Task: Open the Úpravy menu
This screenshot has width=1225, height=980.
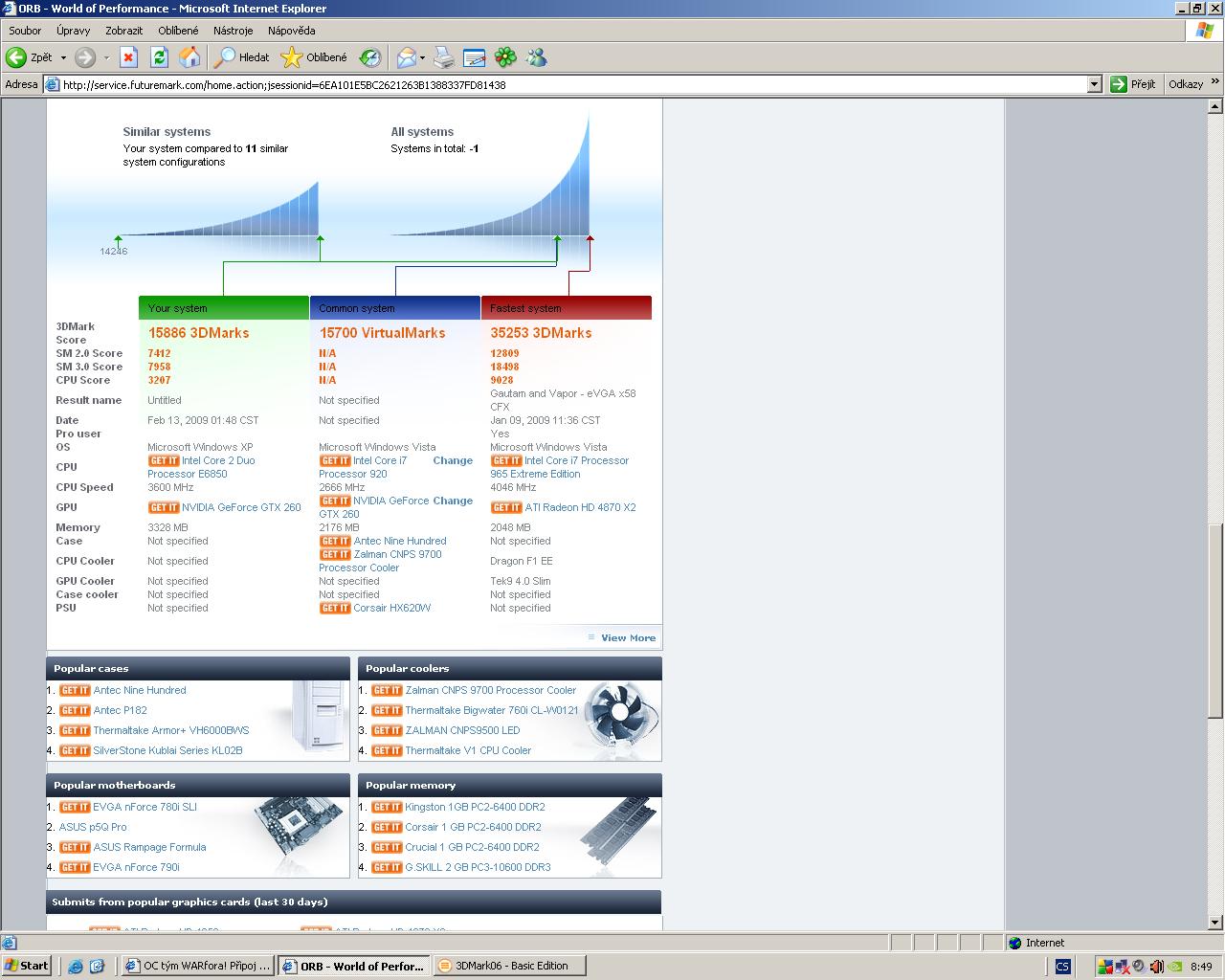Action: (74, 31)
